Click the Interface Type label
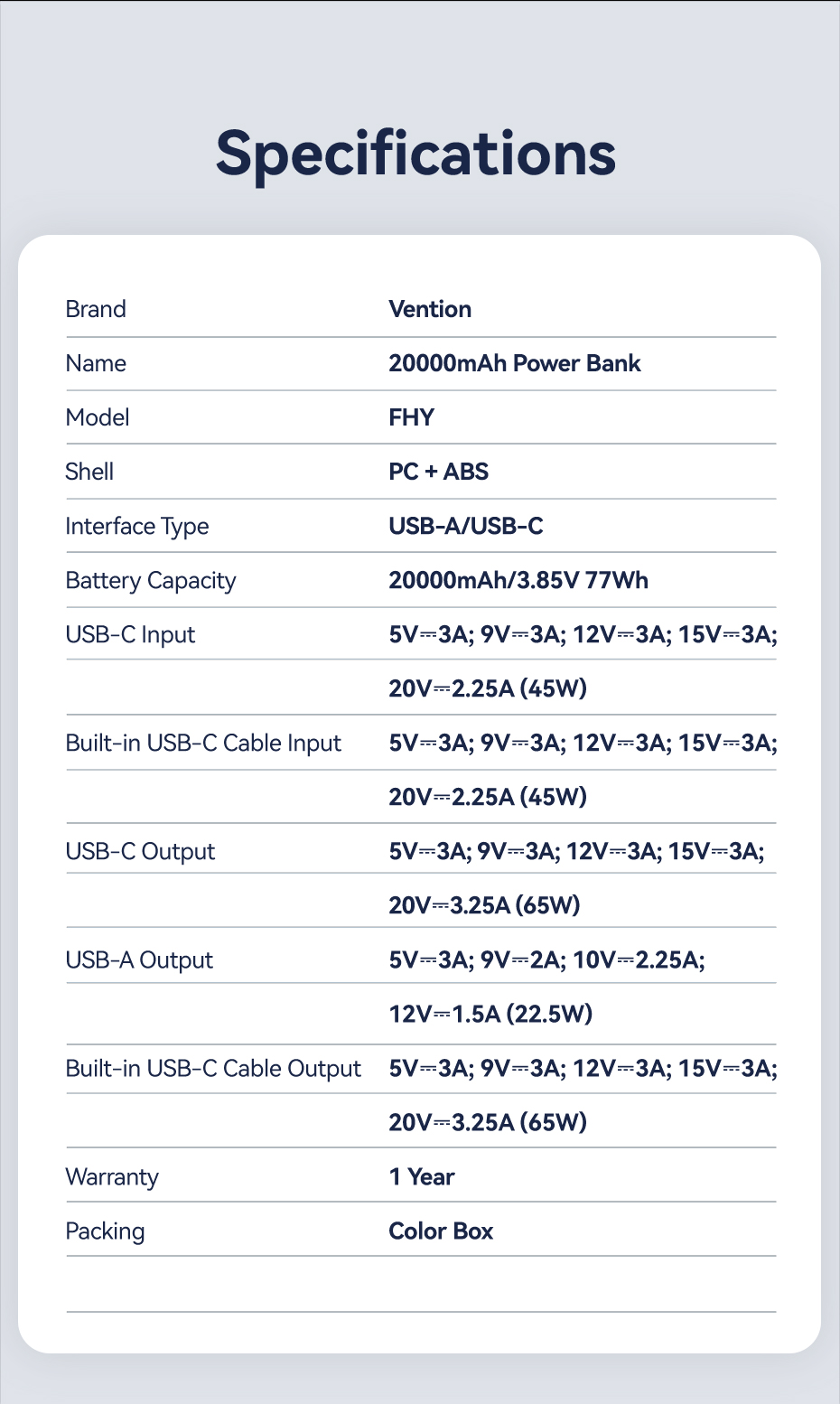Viewport: 840px width, 1404px height. [x=137, y=526]
